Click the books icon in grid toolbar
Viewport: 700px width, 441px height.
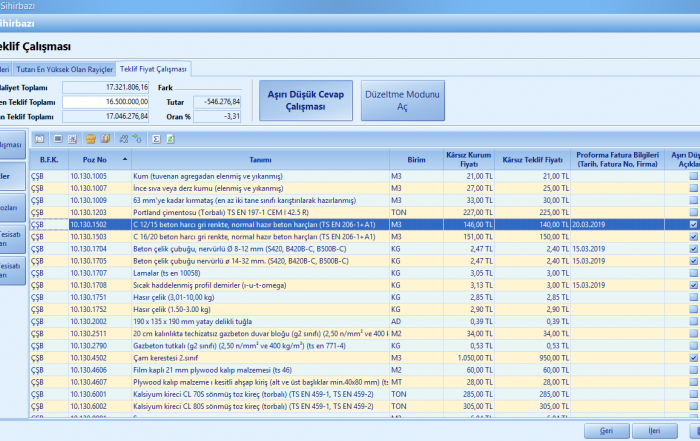click(x=104, y=138)
